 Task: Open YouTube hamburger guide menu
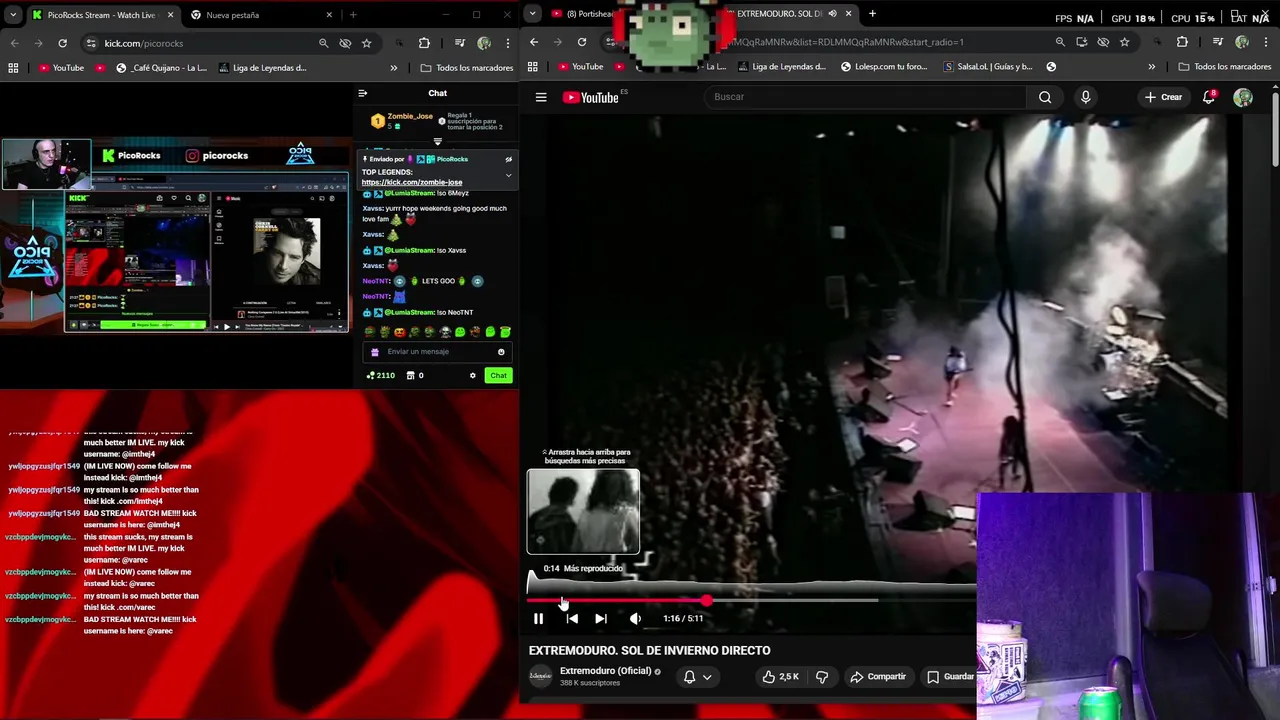[x=541, y=97]
